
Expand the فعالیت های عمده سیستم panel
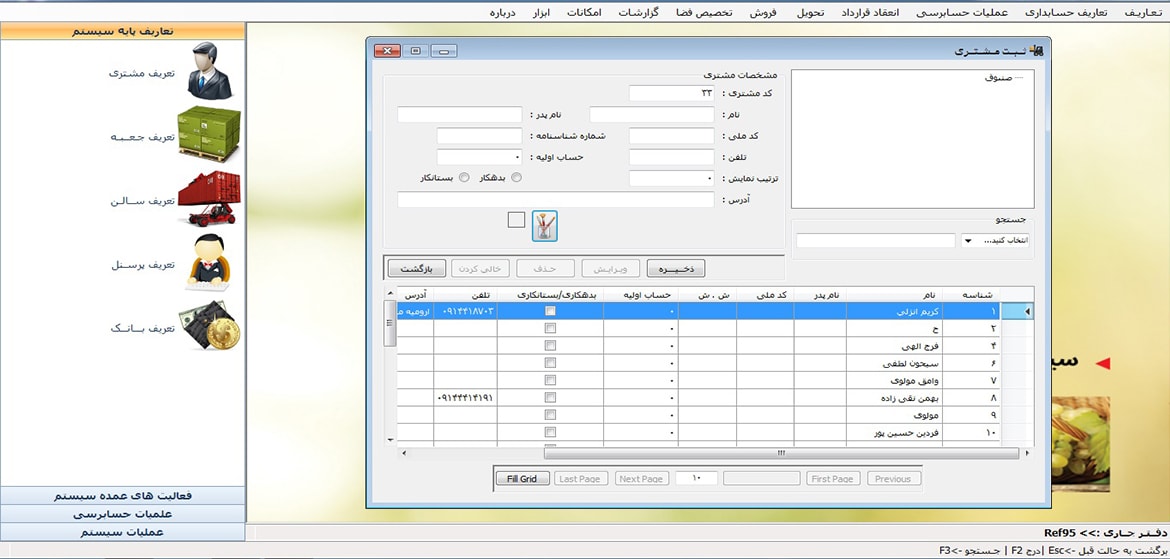pos(122,496)
